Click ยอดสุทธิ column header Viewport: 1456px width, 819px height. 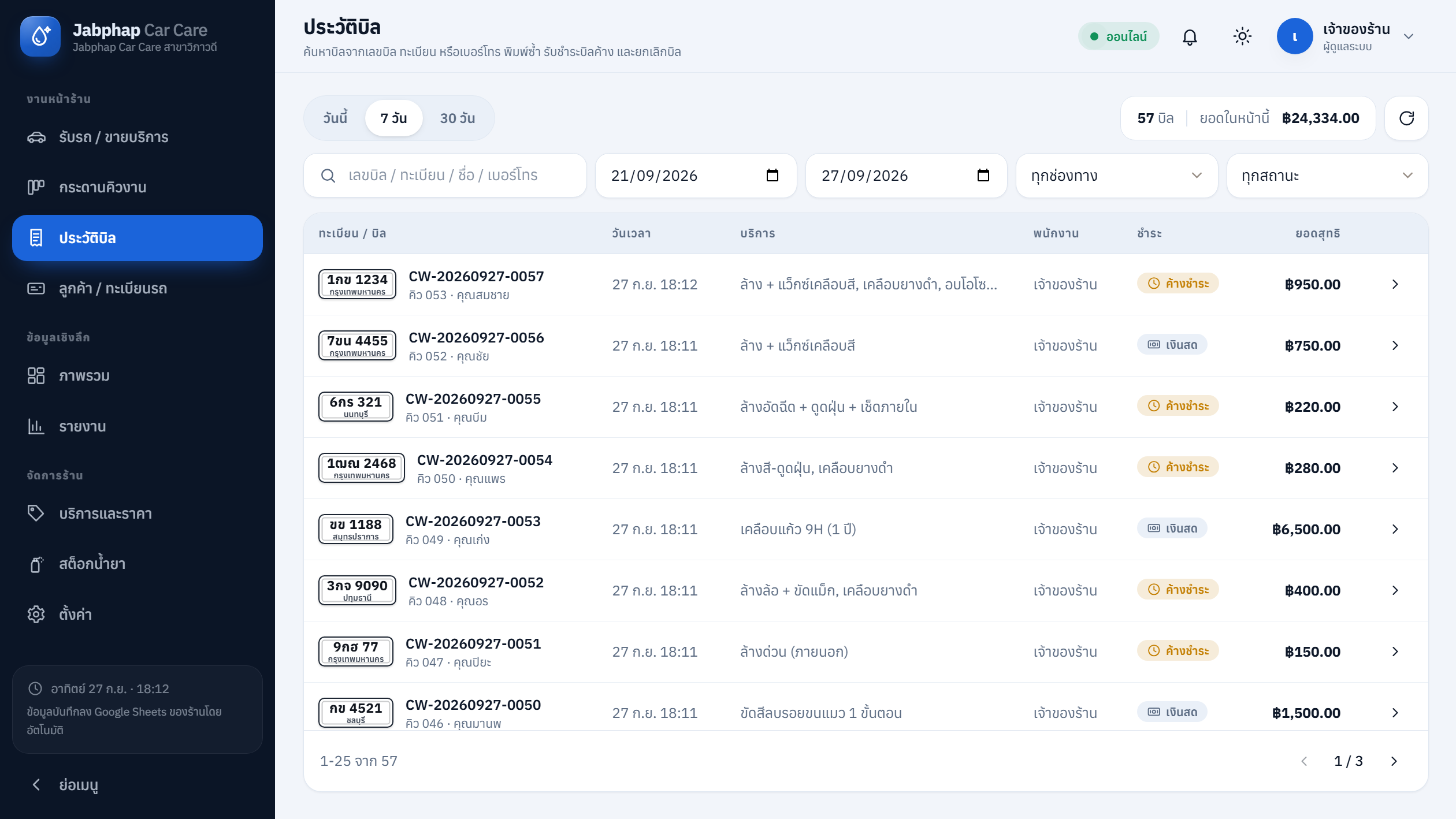pyautogui.click(x=1317, y=233)
